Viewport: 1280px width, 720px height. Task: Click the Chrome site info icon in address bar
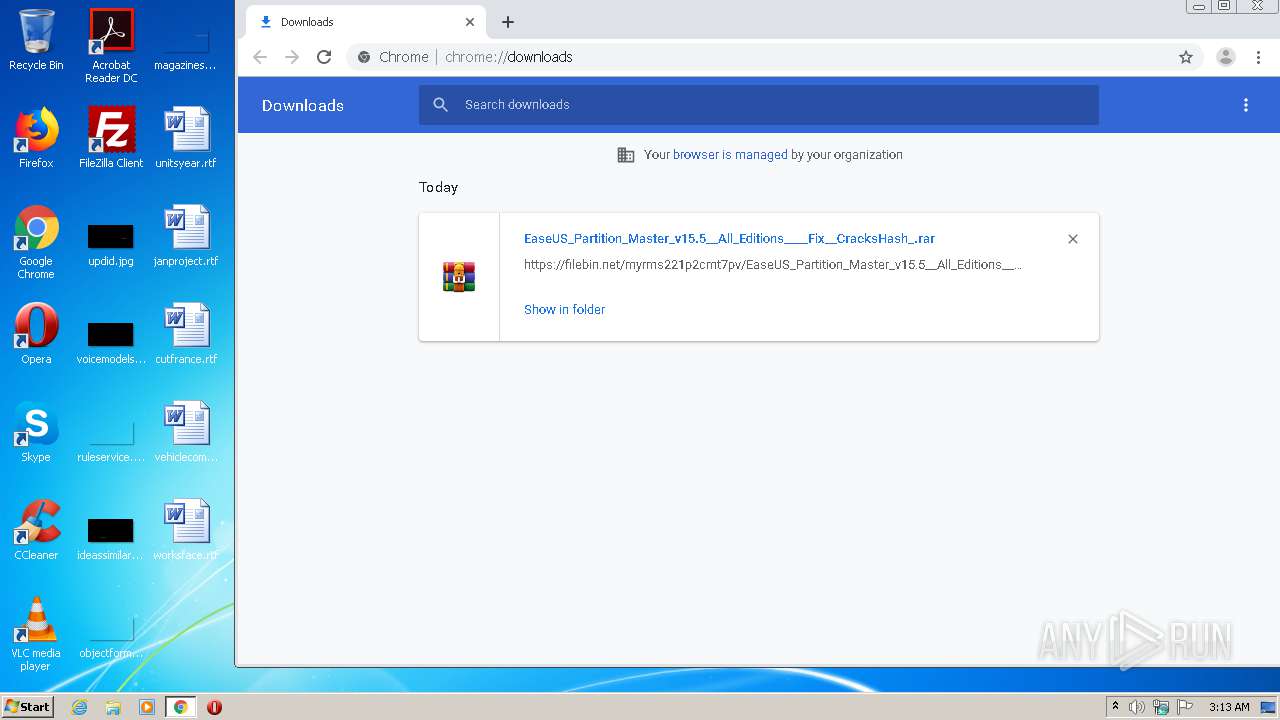pos(364,57)
